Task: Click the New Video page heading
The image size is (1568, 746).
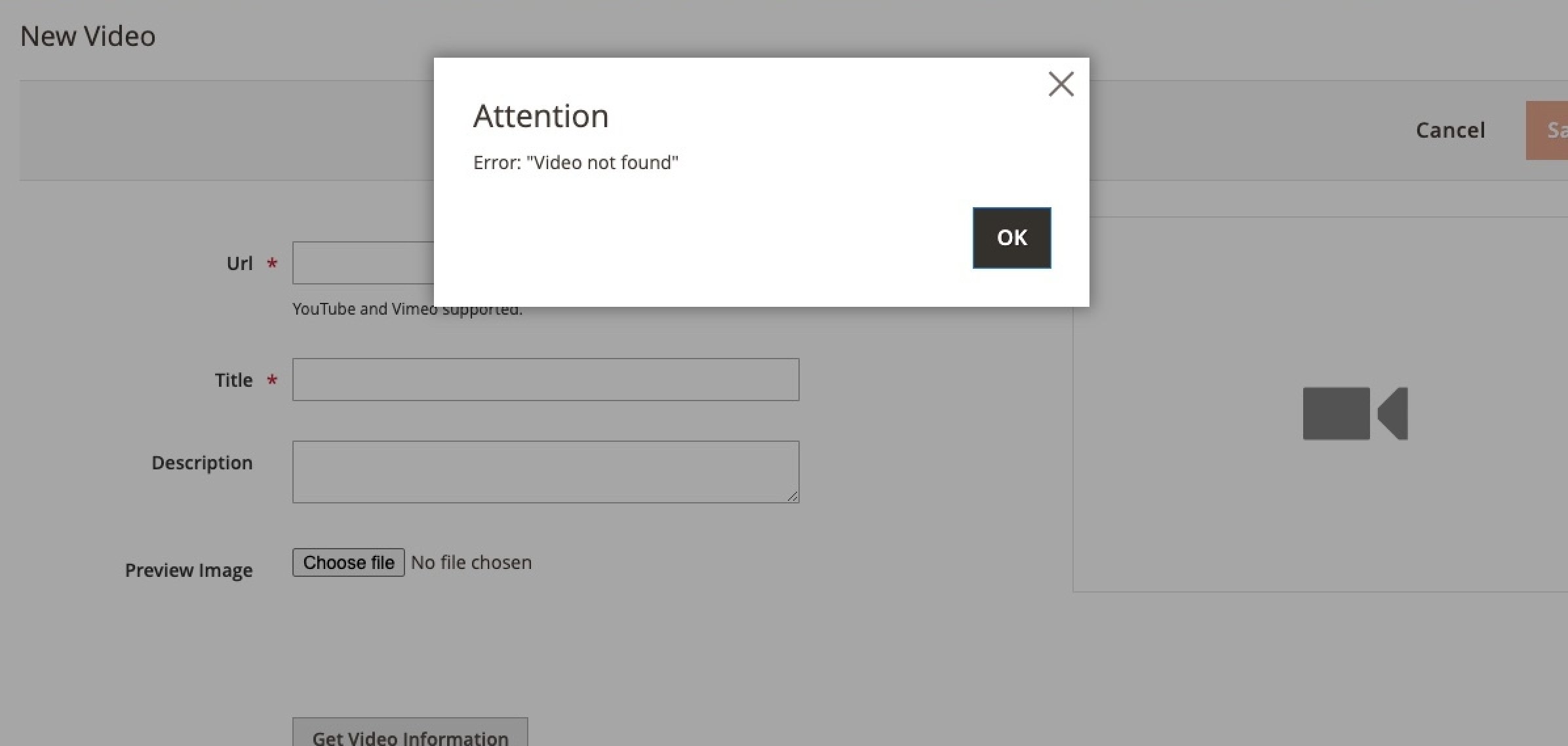Action: (88, 35)
